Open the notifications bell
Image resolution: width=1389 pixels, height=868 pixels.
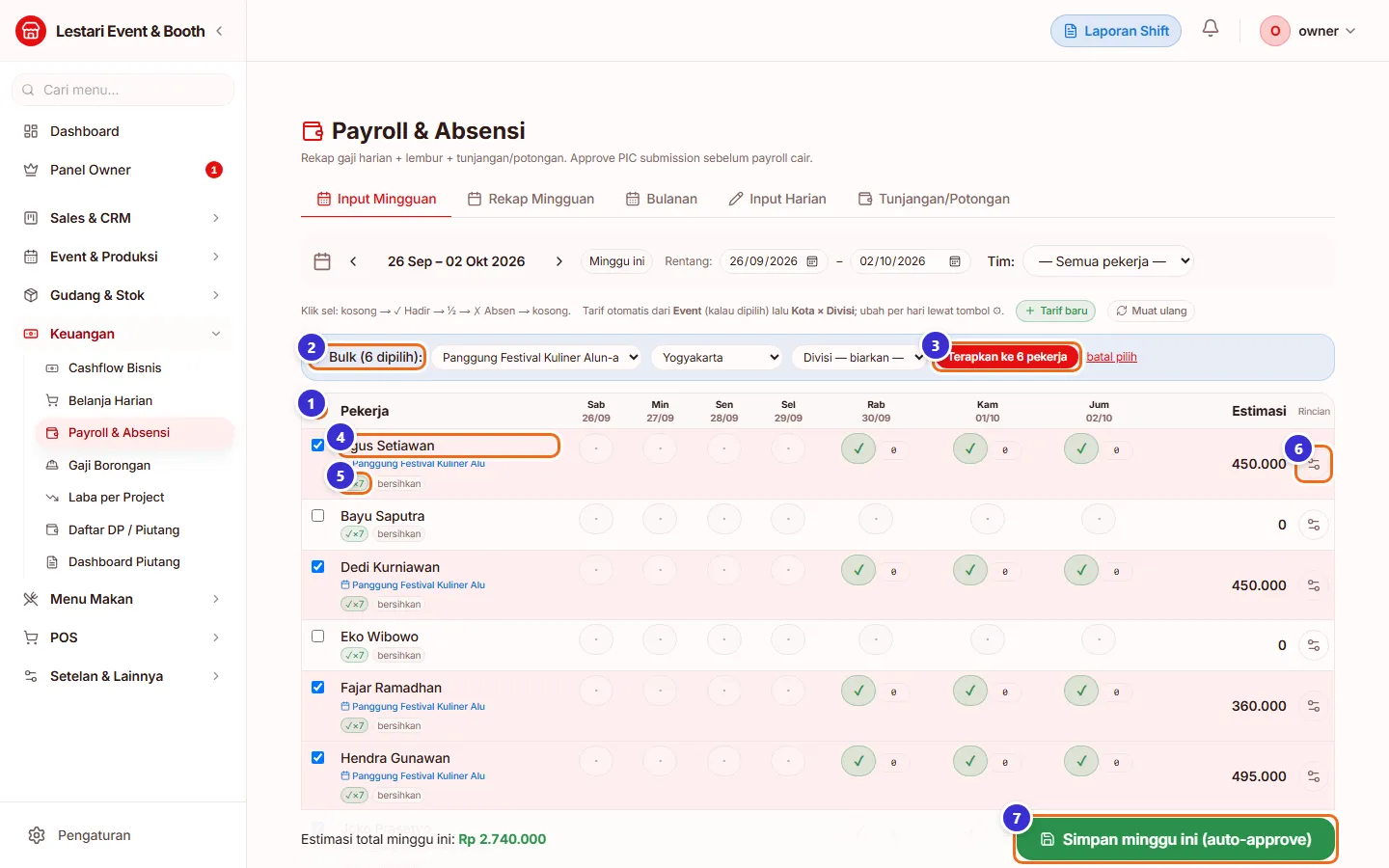pos(1211,29)
